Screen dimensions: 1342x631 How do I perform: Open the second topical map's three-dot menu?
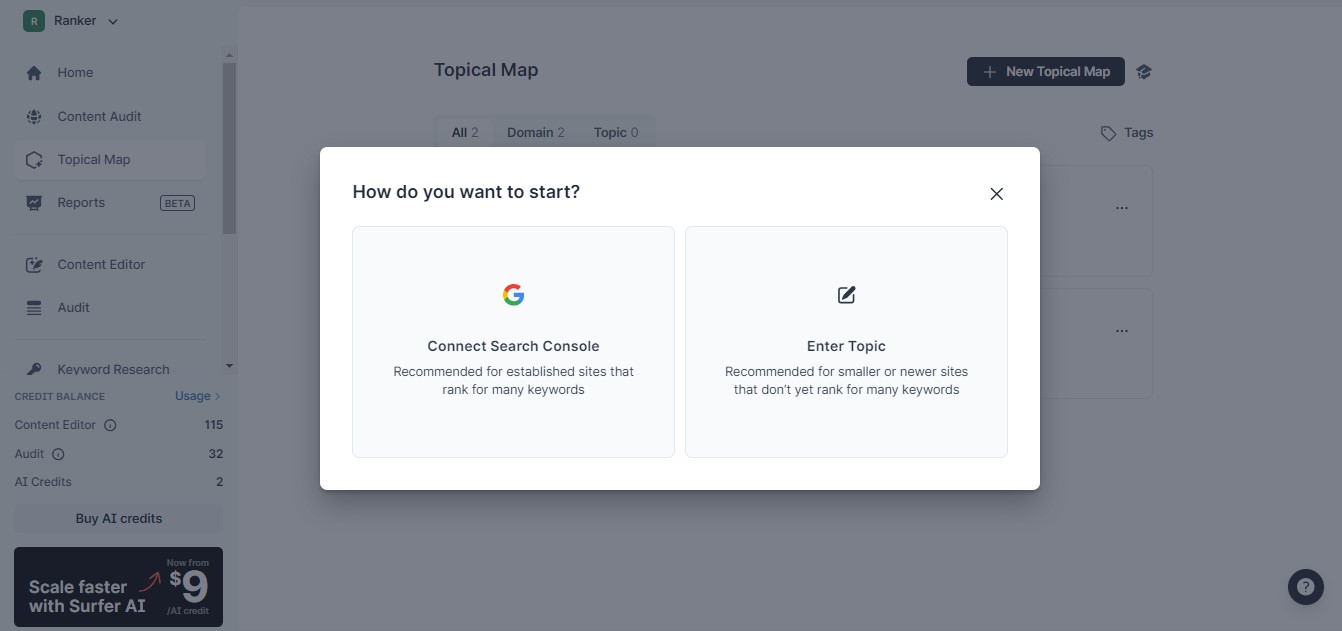[x=1121, y=331]
